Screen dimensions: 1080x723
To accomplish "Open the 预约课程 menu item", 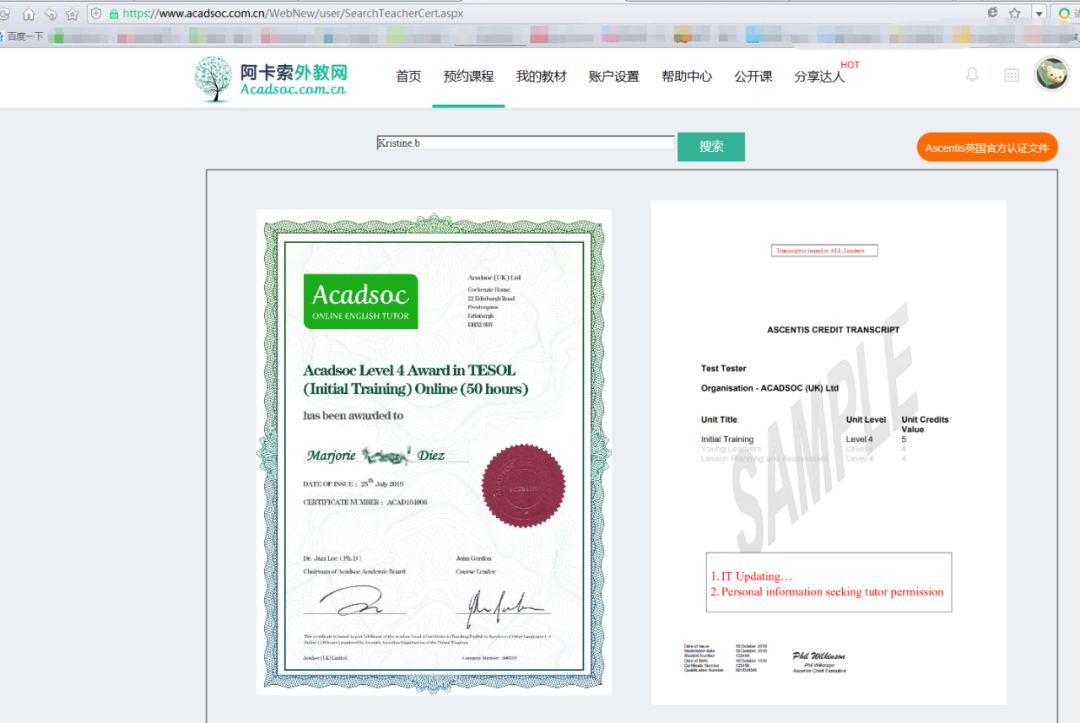I will pyautogui.click(x=468, y=76).
